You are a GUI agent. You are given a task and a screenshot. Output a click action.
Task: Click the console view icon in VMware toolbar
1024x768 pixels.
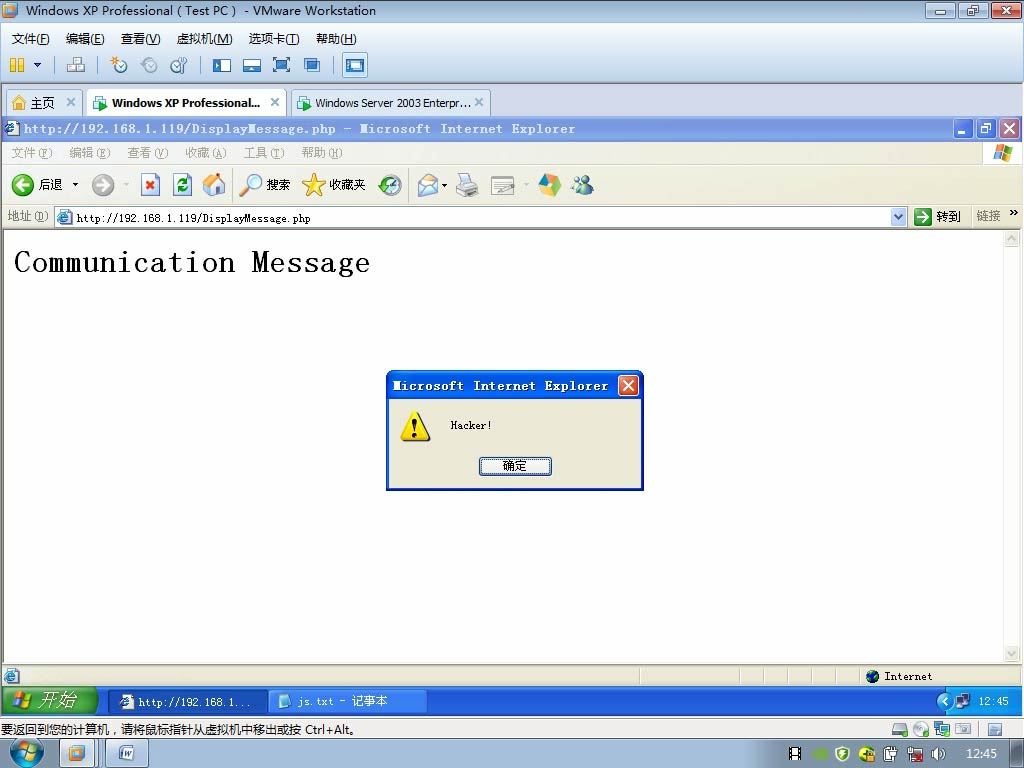(x=355, y=65)
